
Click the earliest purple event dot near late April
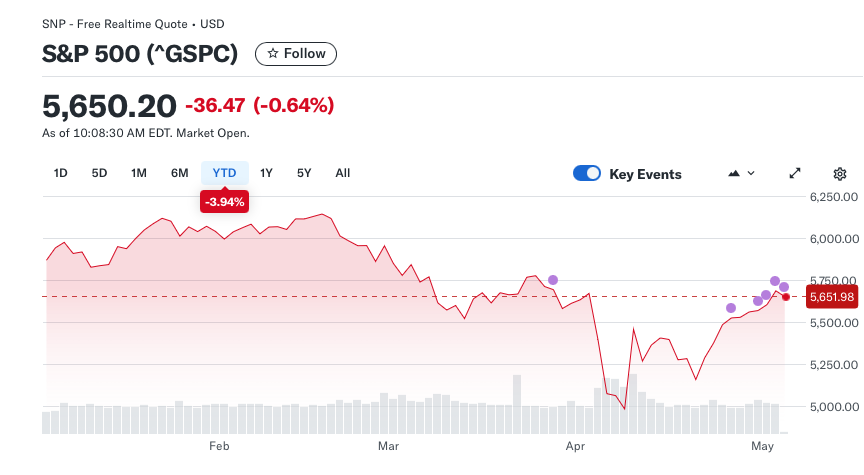click(731, 308)
